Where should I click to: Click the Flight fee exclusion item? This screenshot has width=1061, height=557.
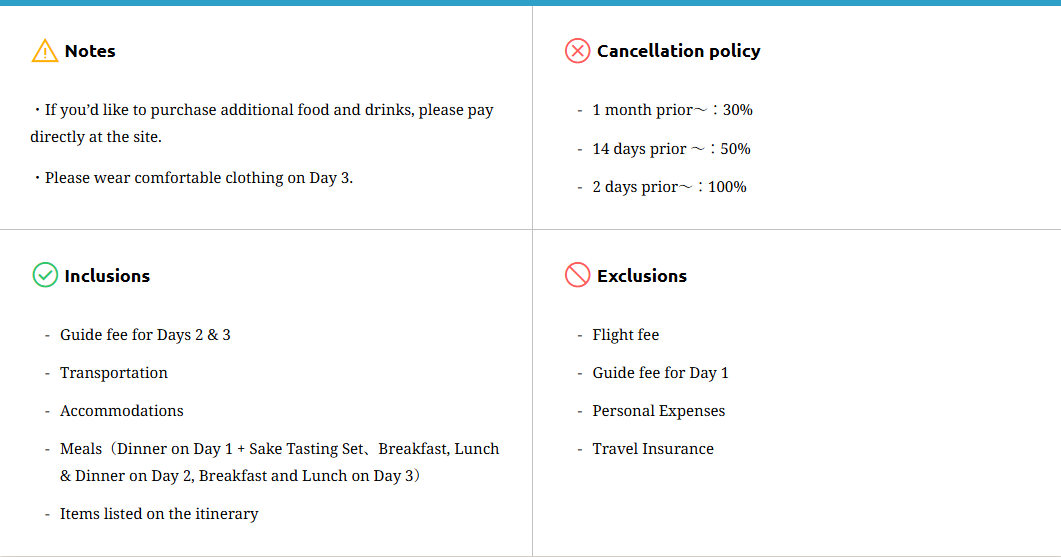click(626, 335)
